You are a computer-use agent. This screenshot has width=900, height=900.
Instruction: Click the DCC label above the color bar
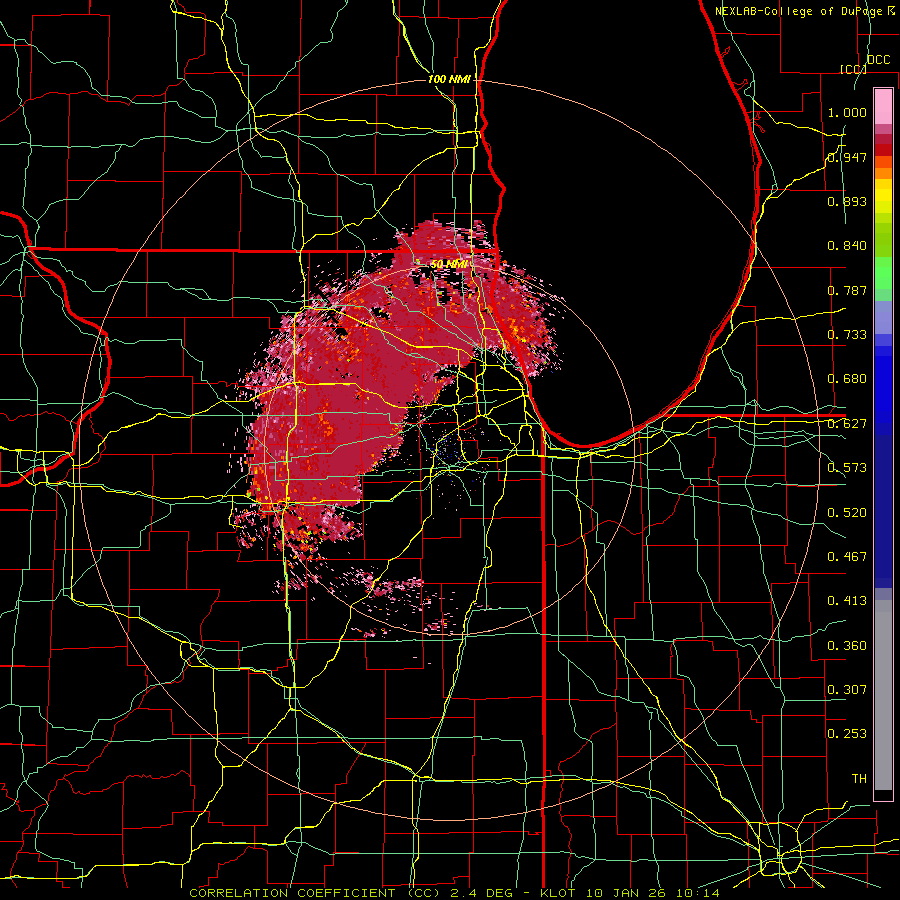pyautogui.click(x=879, y=60)
